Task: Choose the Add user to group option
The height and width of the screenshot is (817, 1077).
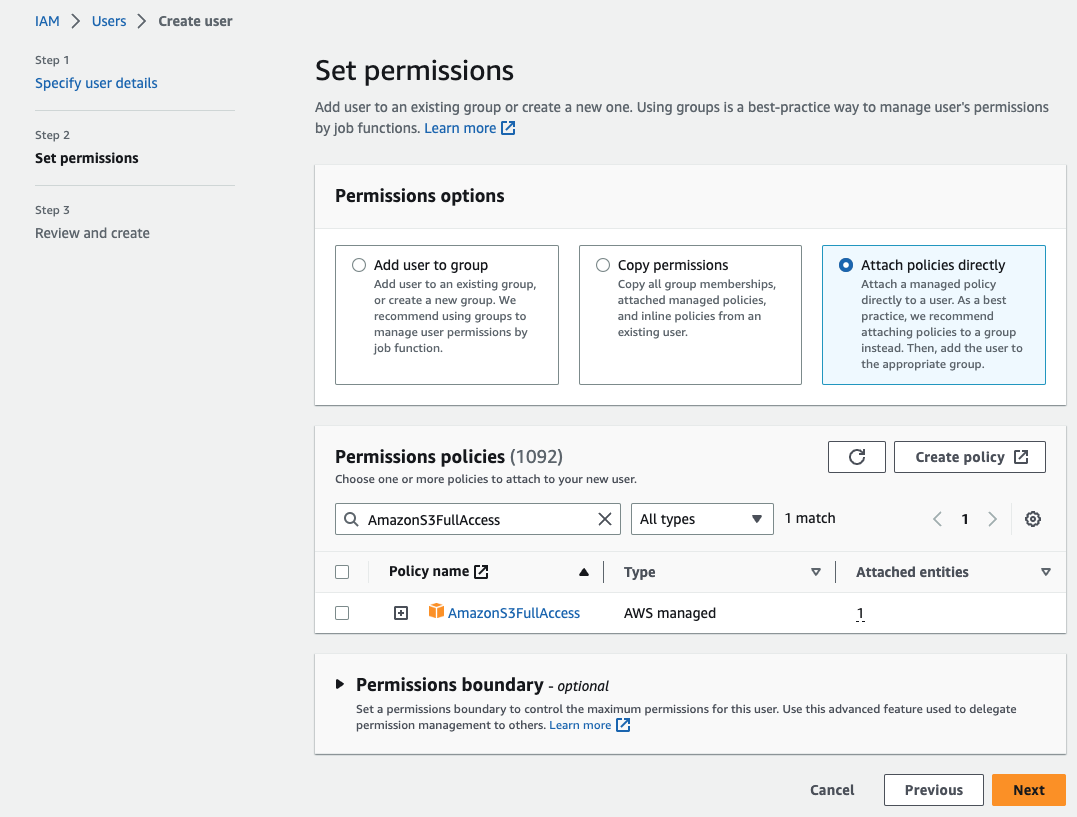Action: click(359, 265)
